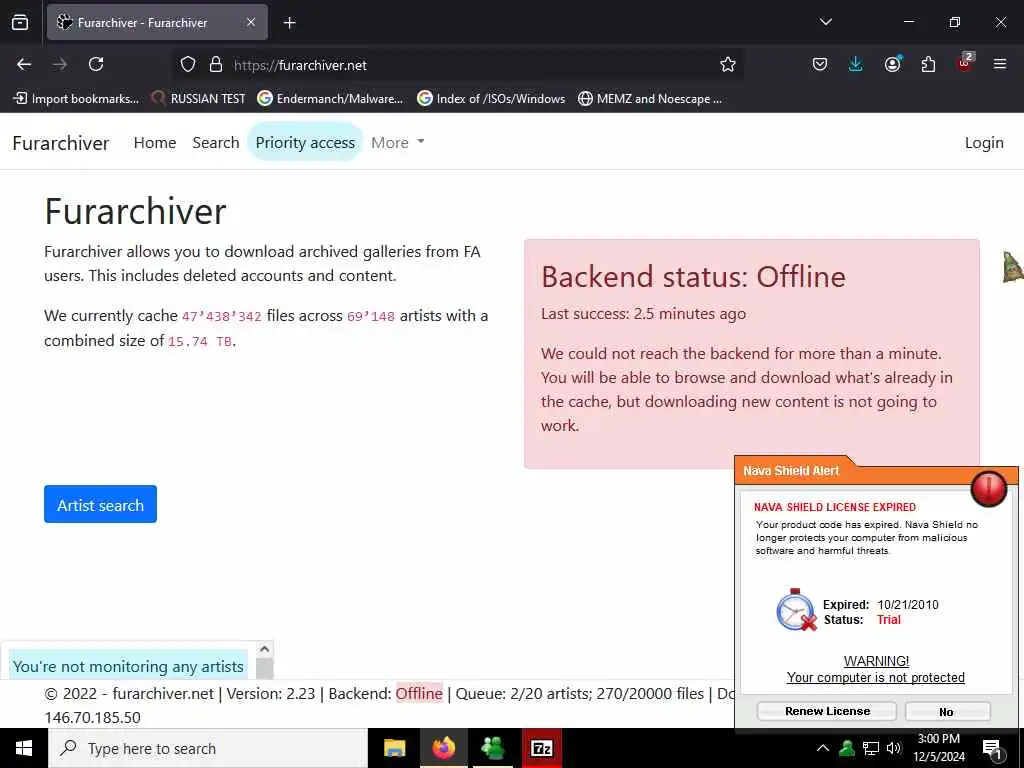Viewport: 1024px width, 768px height.
Task: Click the taskbar search box
Action: point(208,748)
